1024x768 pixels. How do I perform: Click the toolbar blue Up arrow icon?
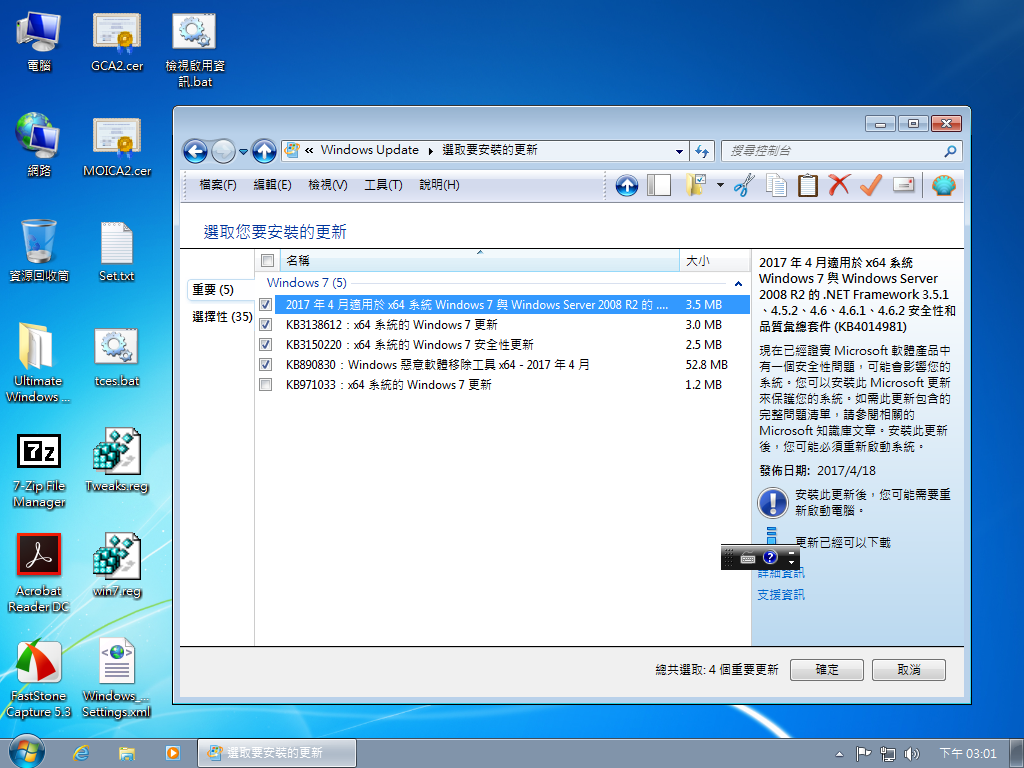click(x=627, y=185)
